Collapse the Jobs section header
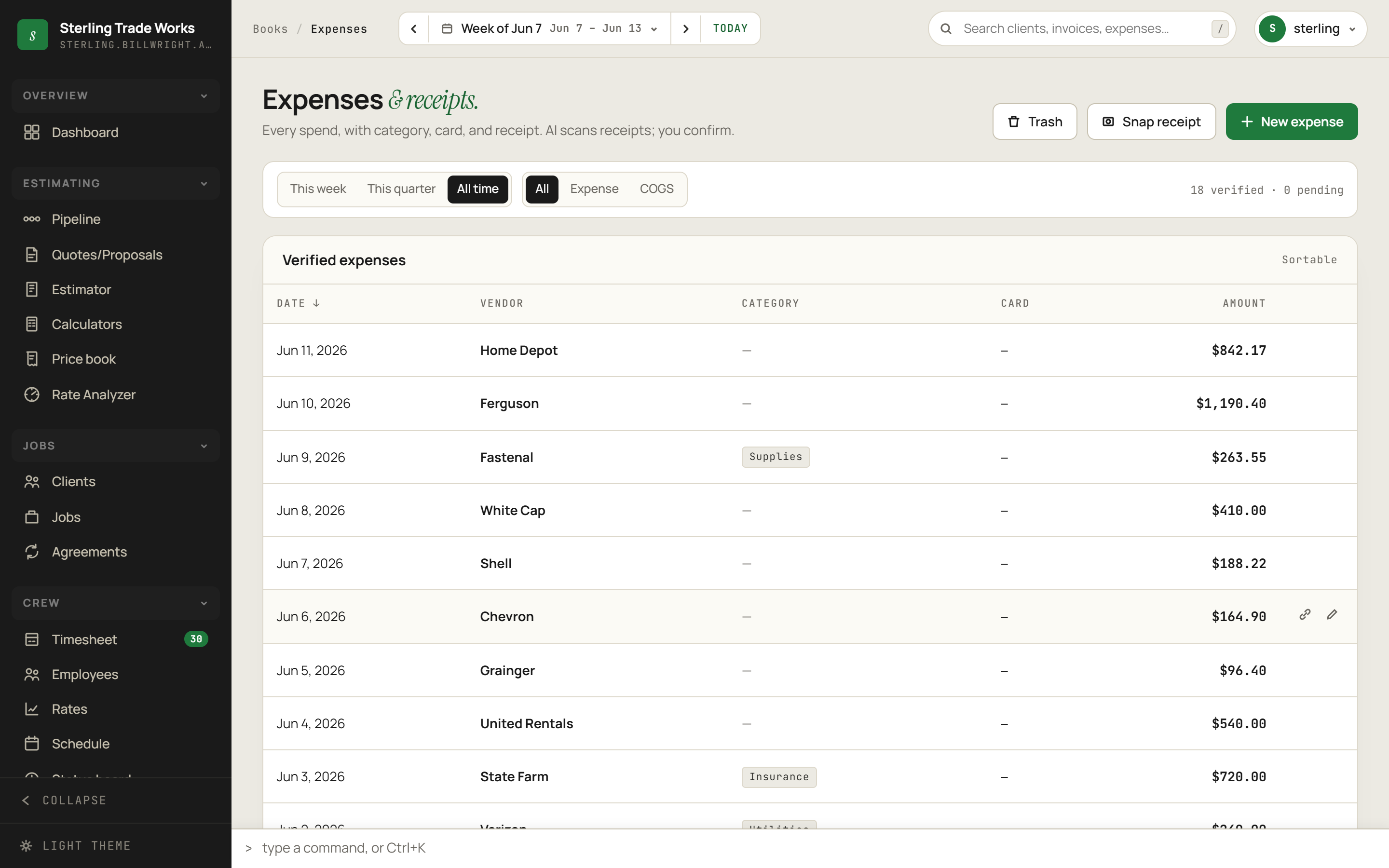1389x868 pixels. pyautogui.click(x=115, y=446)
